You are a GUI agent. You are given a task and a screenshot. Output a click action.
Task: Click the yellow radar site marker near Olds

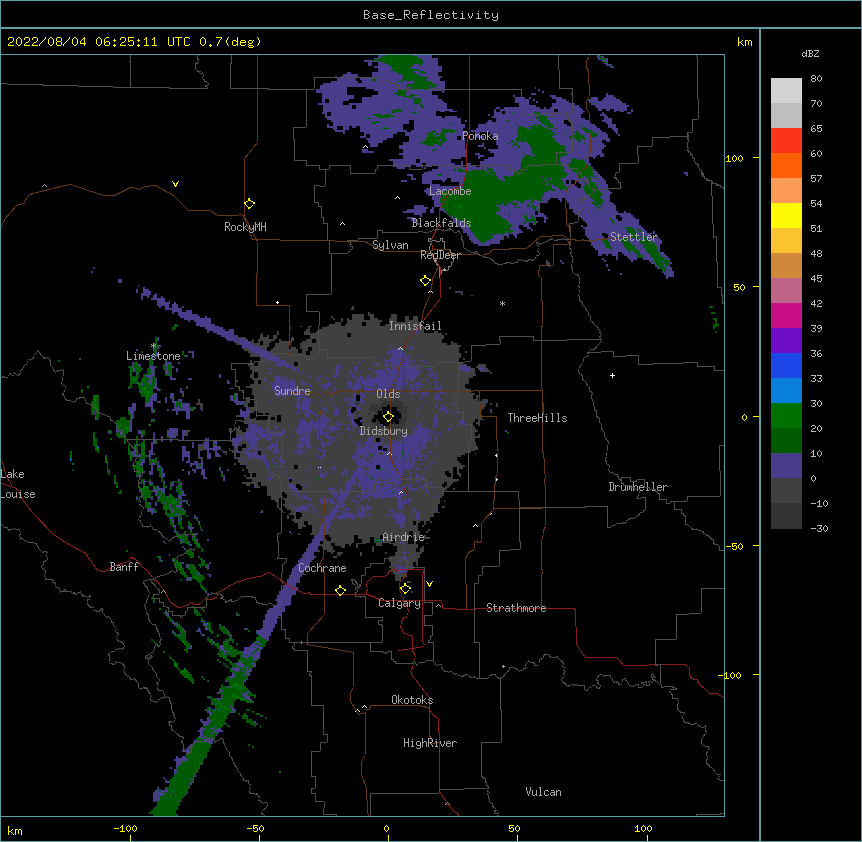pyautogui.click(x=388, y=417)
